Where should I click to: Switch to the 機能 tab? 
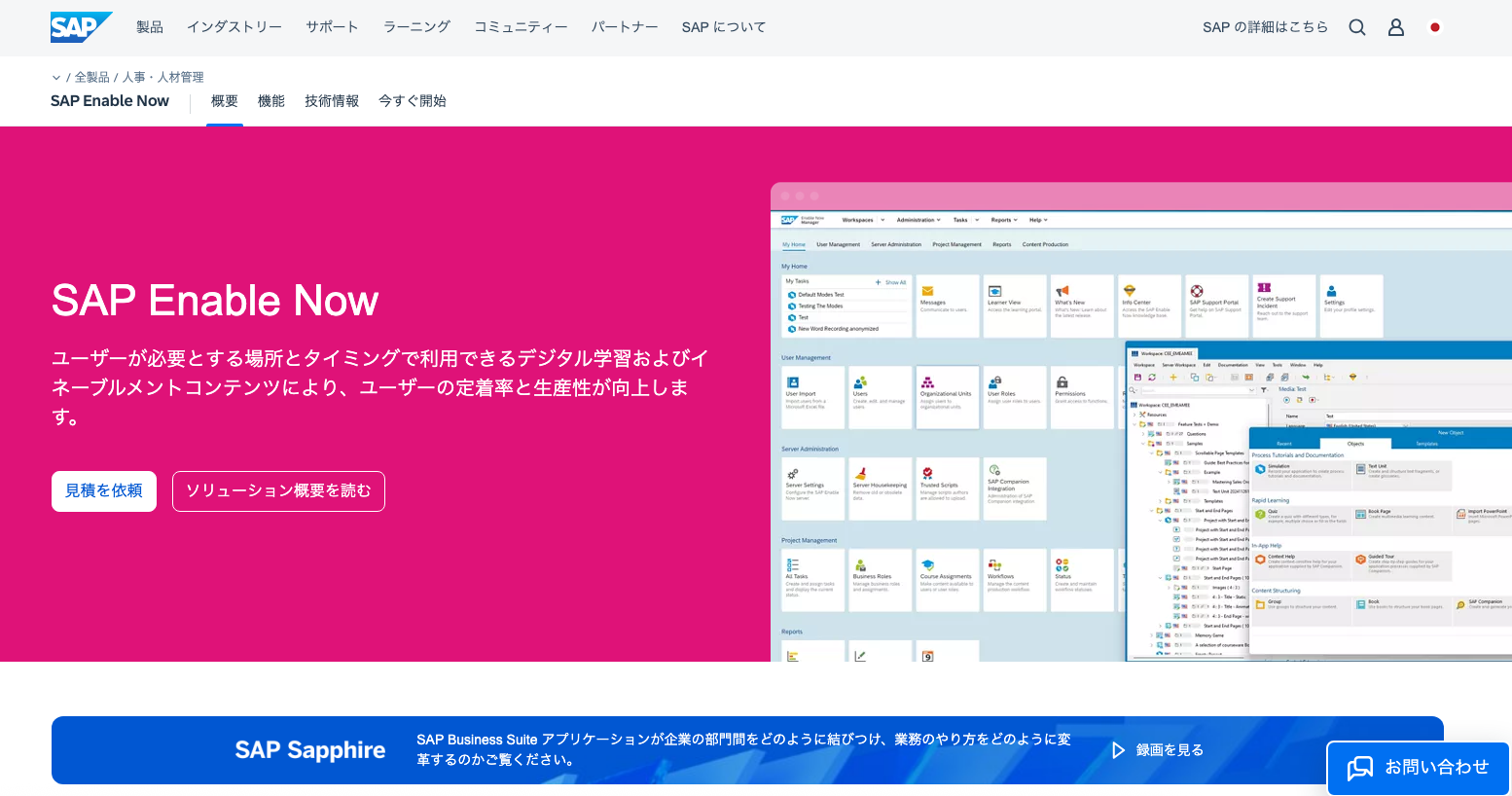pos(270,100)
